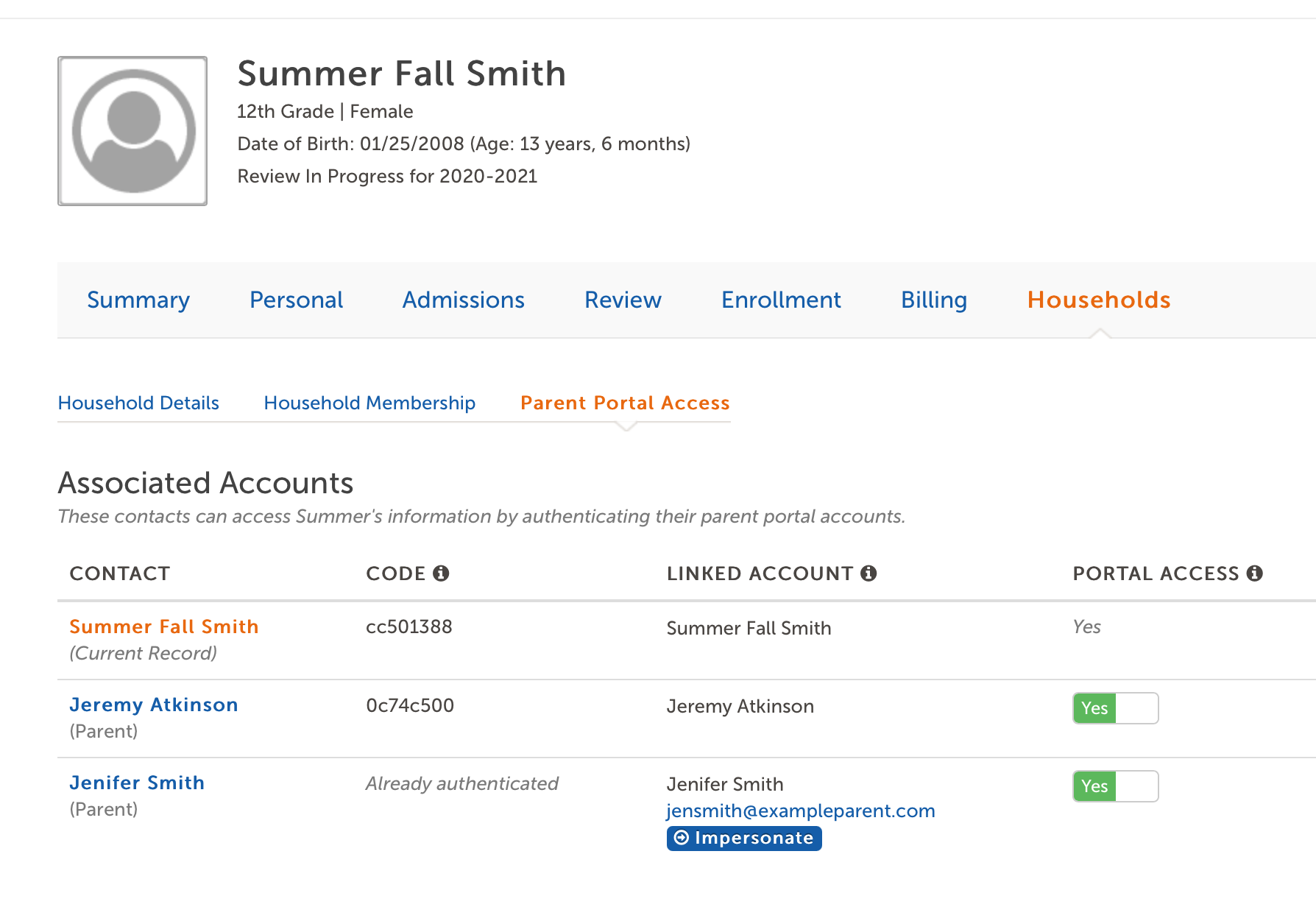Click the jensmith@exampleparent.com email link
1316x907 pixels.
point(801,811)
